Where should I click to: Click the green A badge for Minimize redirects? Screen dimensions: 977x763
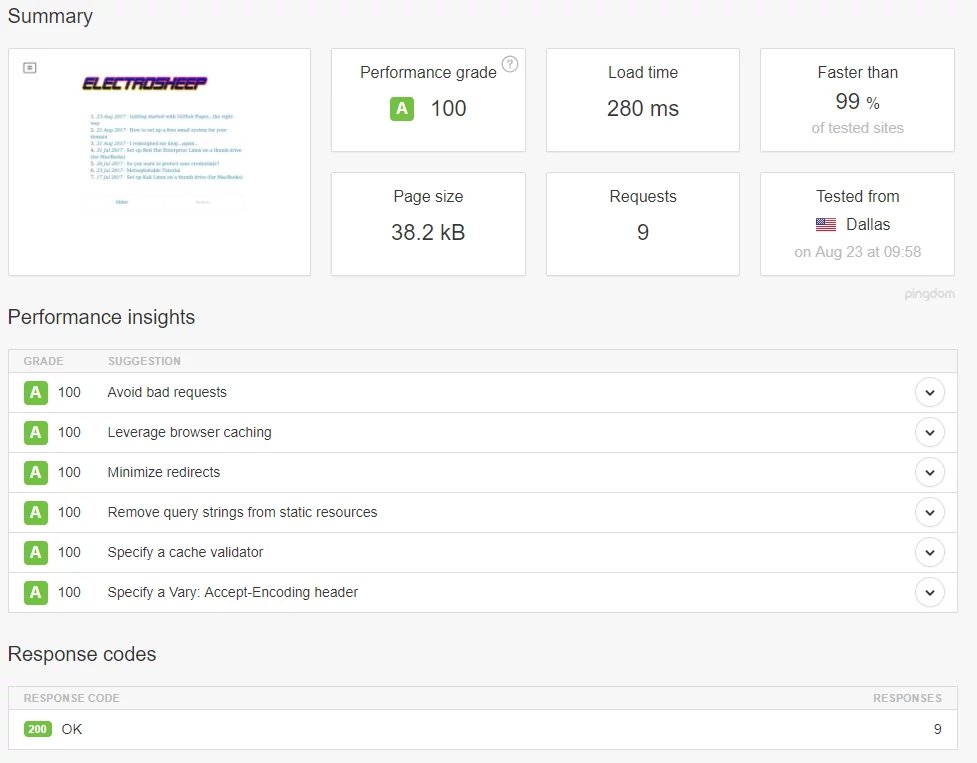coord(36,472)
